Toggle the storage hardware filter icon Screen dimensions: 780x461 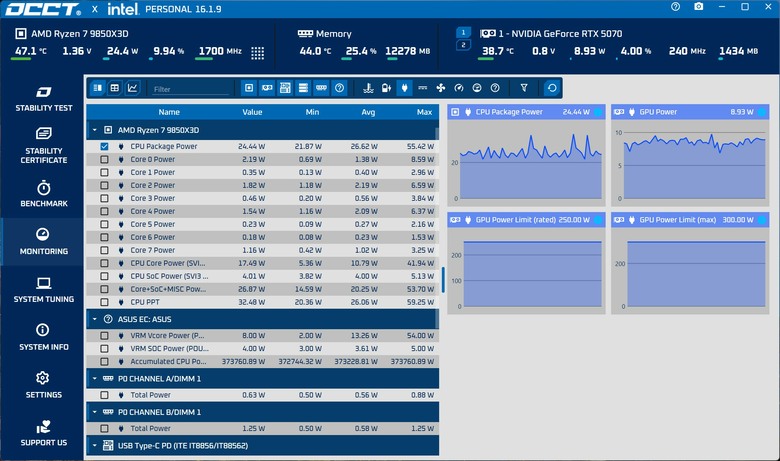[x=303, y=88]
